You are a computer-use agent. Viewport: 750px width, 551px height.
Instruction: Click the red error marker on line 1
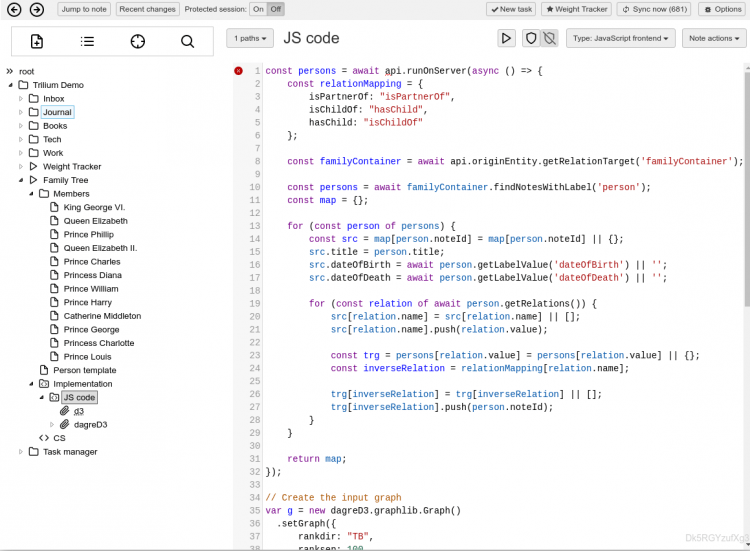(238, 71)
